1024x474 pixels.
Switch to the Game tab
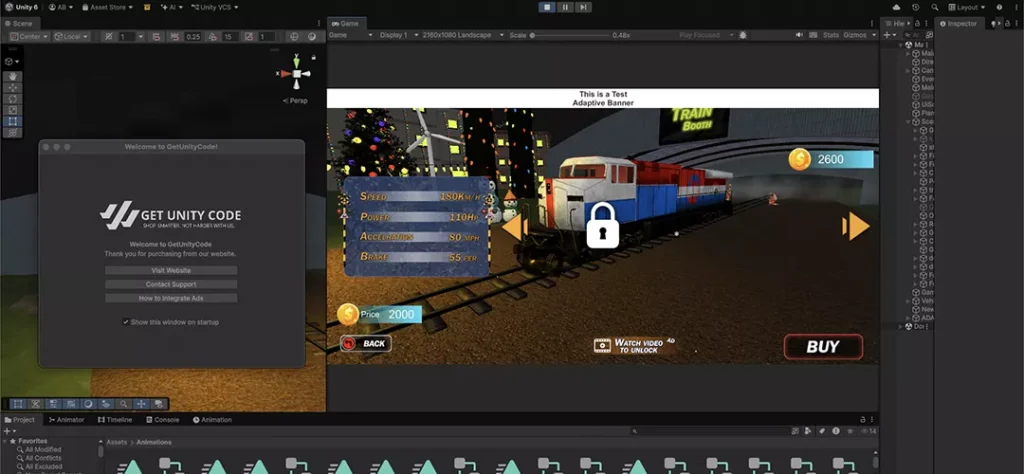click(x=345, y=24)
